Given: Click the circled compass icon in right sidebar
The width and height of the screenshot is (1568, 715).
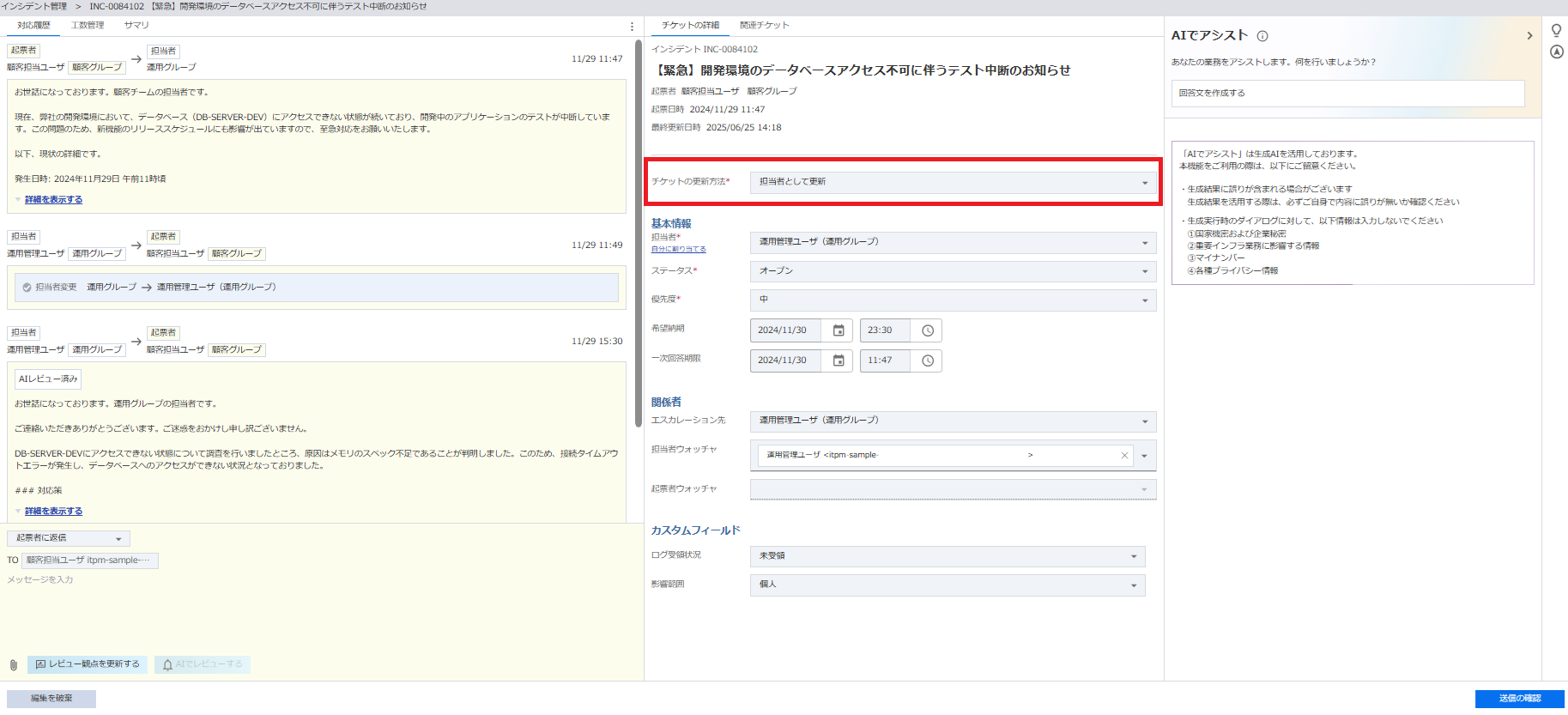Looking at the screenshot, I should coord(1556,52).
